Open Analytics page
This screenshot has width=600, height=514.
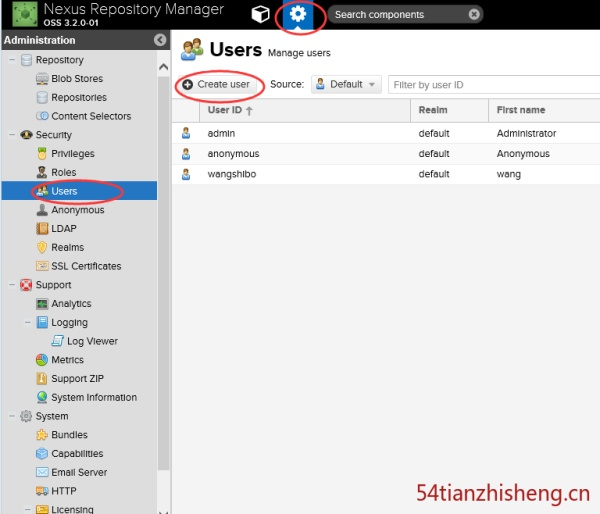[x=71, y=304]
